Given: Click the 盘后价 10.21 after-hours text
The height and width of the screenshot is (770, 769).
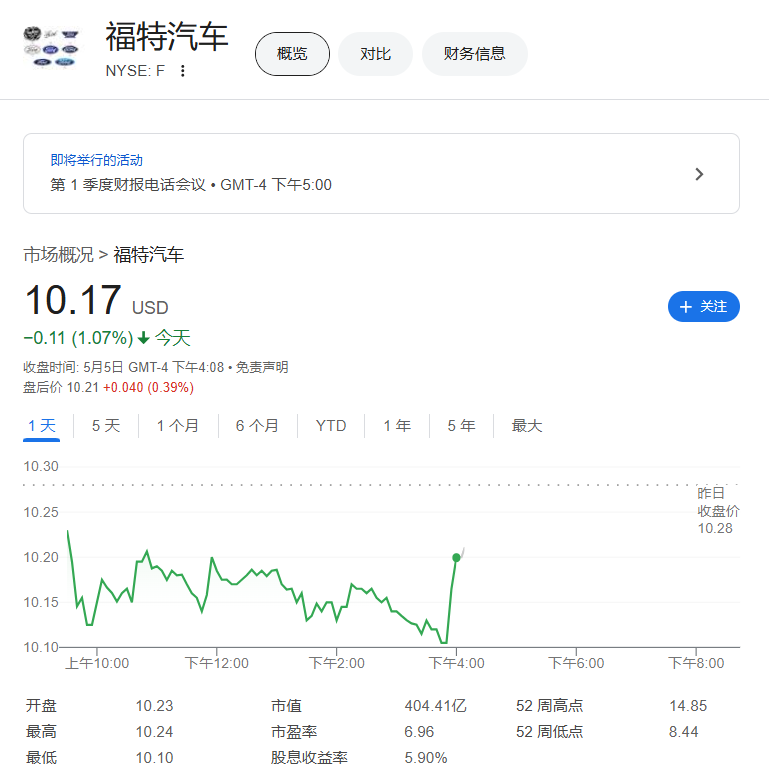Looking at the screenshot, I should click(61, 387).
